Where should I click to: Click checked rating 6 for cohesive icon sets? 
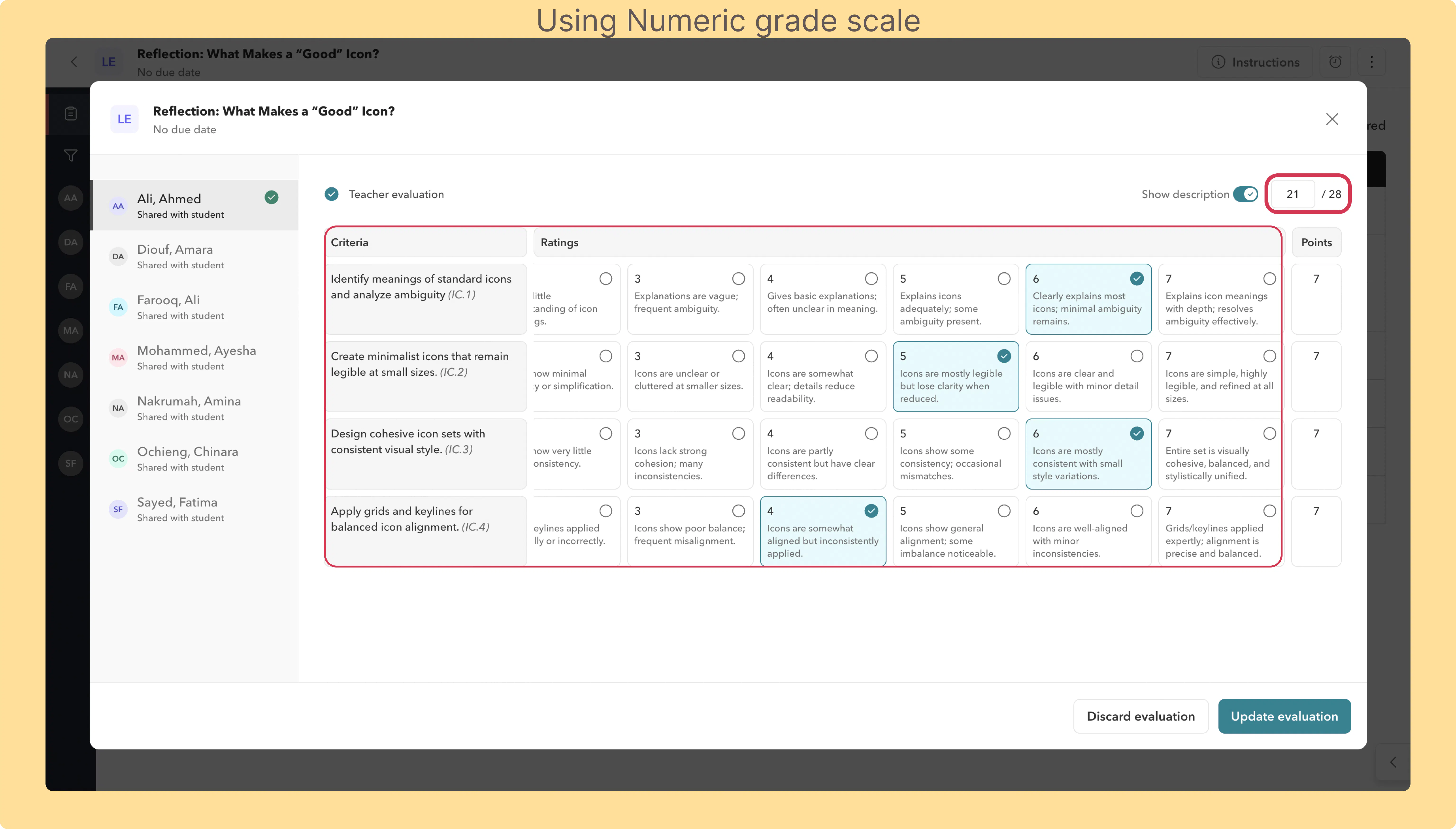click(1137, 434)
